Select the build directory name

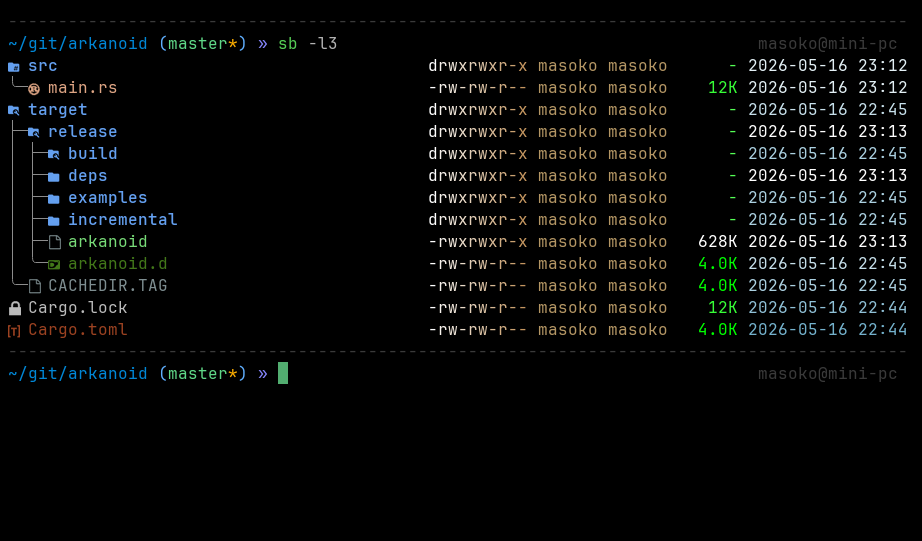tap(93, 153)
